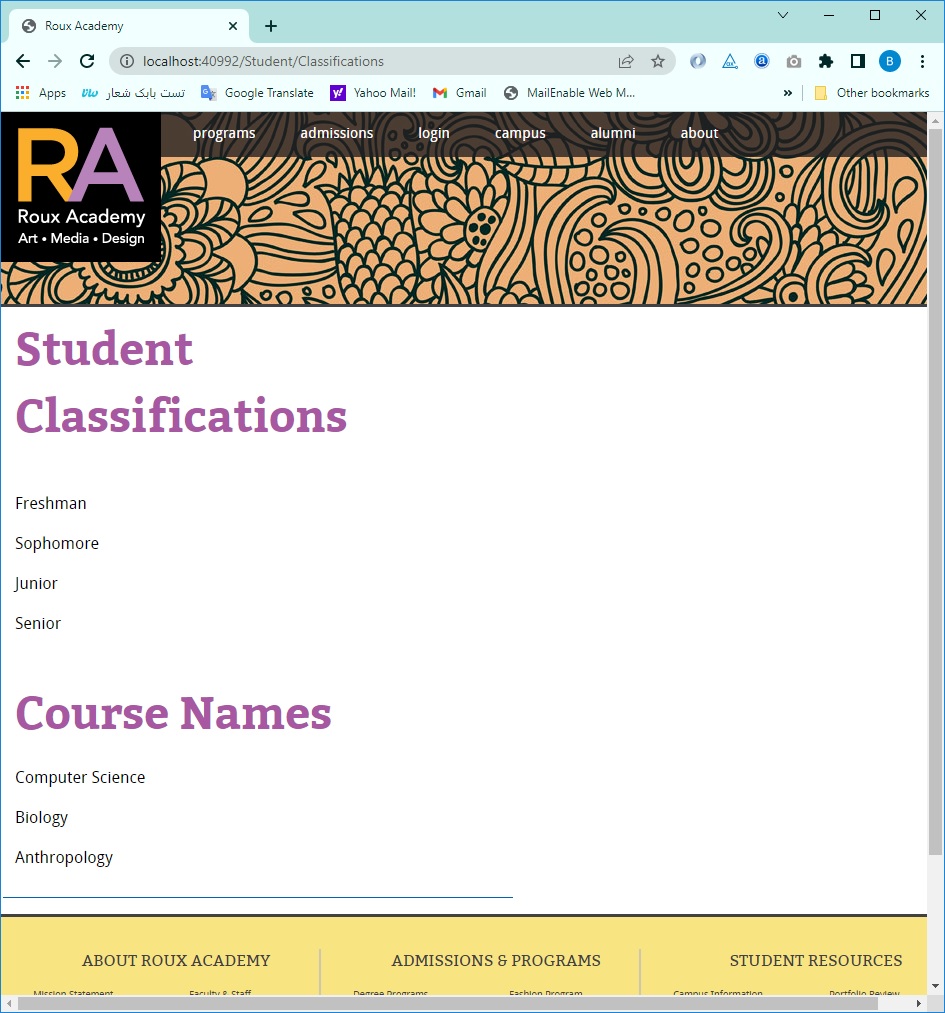Open the Other bookmarks folder
Screen dimensions: 945x1013
872,93
